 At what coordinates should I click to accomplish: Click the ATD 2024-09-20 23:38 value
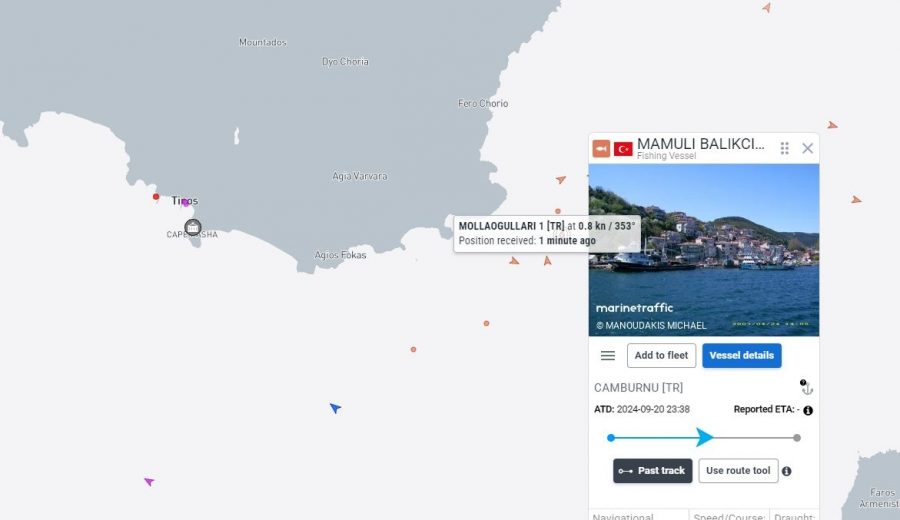tap(653, 409)
